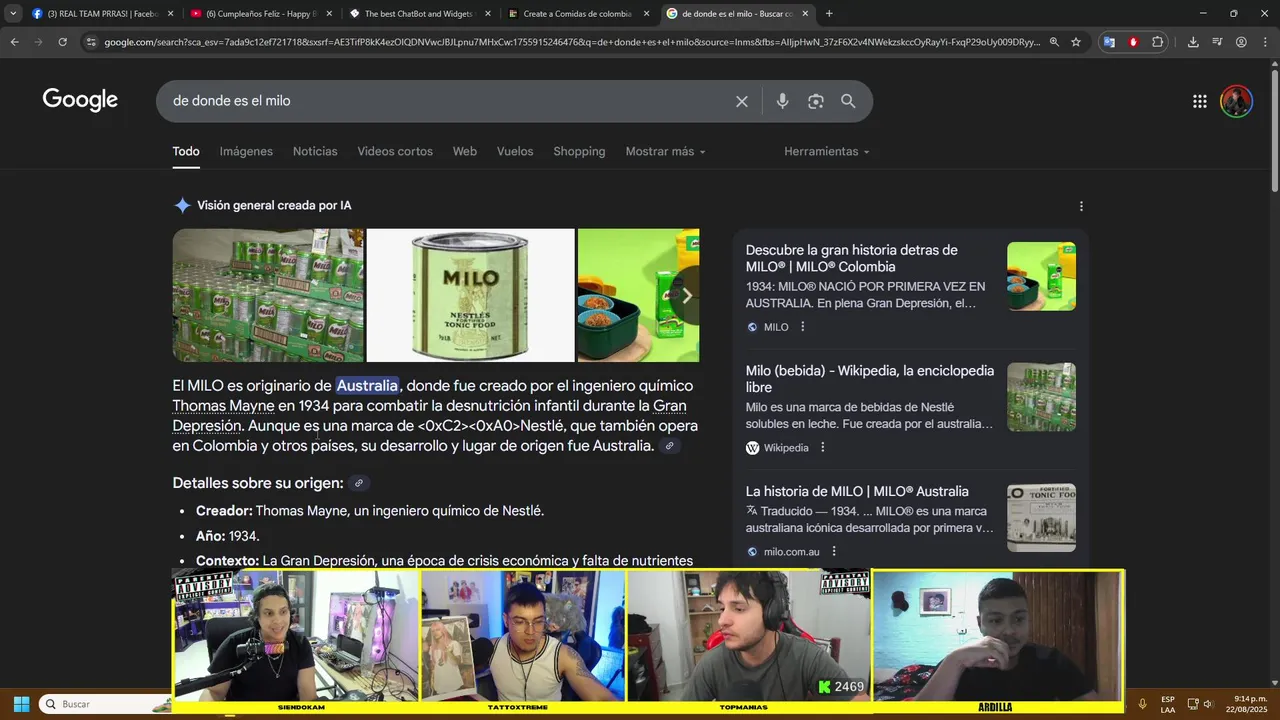Screen dimensions: 1280x720
Task: Open Chrome three-dot menu
Action: 1264,42
